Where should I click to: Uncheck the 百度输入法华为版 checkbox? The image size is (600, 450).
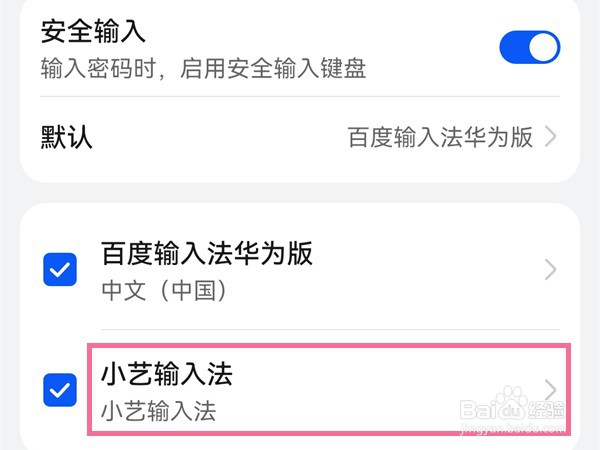tap(61, 270)
